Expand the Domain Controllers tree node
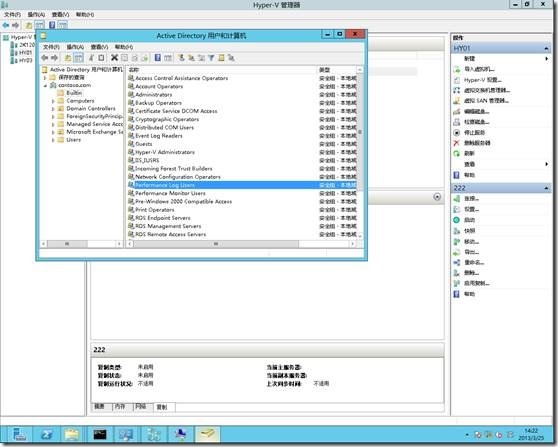This screenshot has height=447, width=558. point(53,109)
